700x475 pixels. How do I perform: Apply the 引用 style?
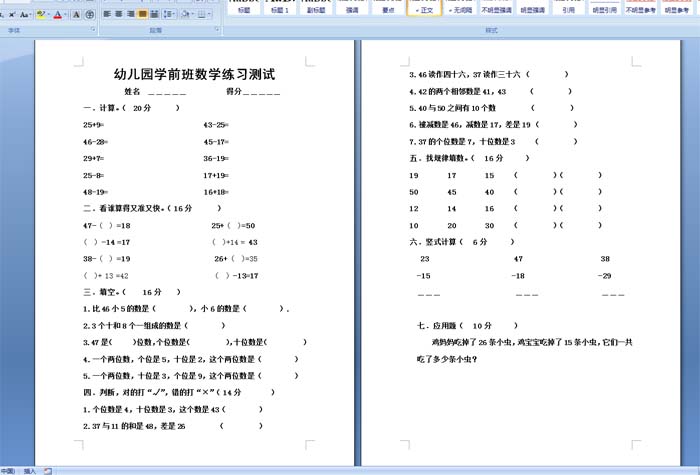tap(569, 7)
